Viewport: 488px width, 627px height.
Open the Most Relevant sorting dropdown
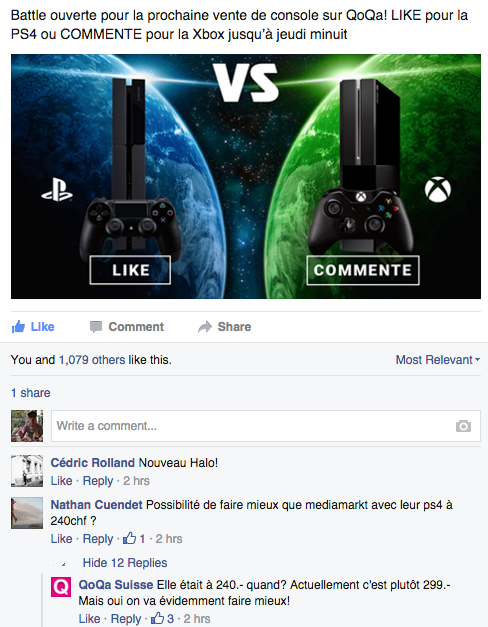tap(438, 360)
